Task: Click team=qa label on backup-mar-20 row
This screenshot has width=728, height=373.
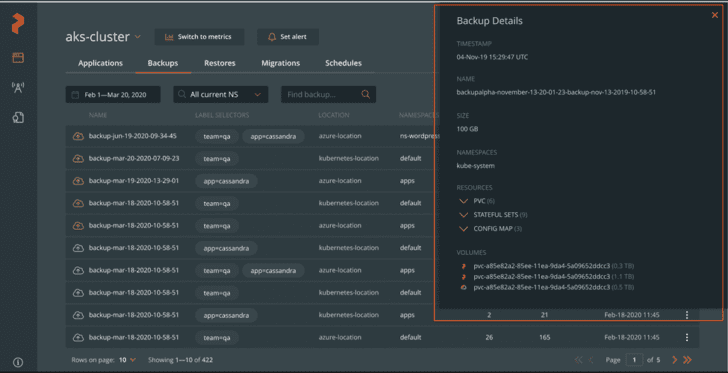Action: pyautogui.click(x=217, y=158)
